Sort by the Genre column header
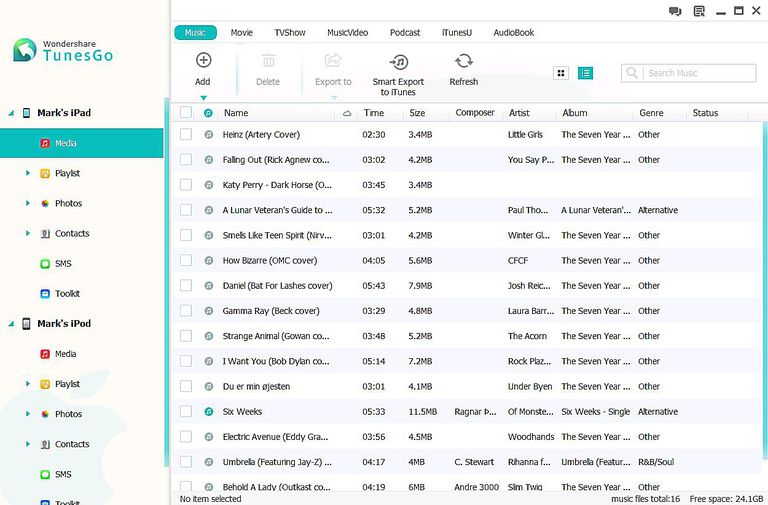Screen dimensions: 768x505 click(651, 113)
